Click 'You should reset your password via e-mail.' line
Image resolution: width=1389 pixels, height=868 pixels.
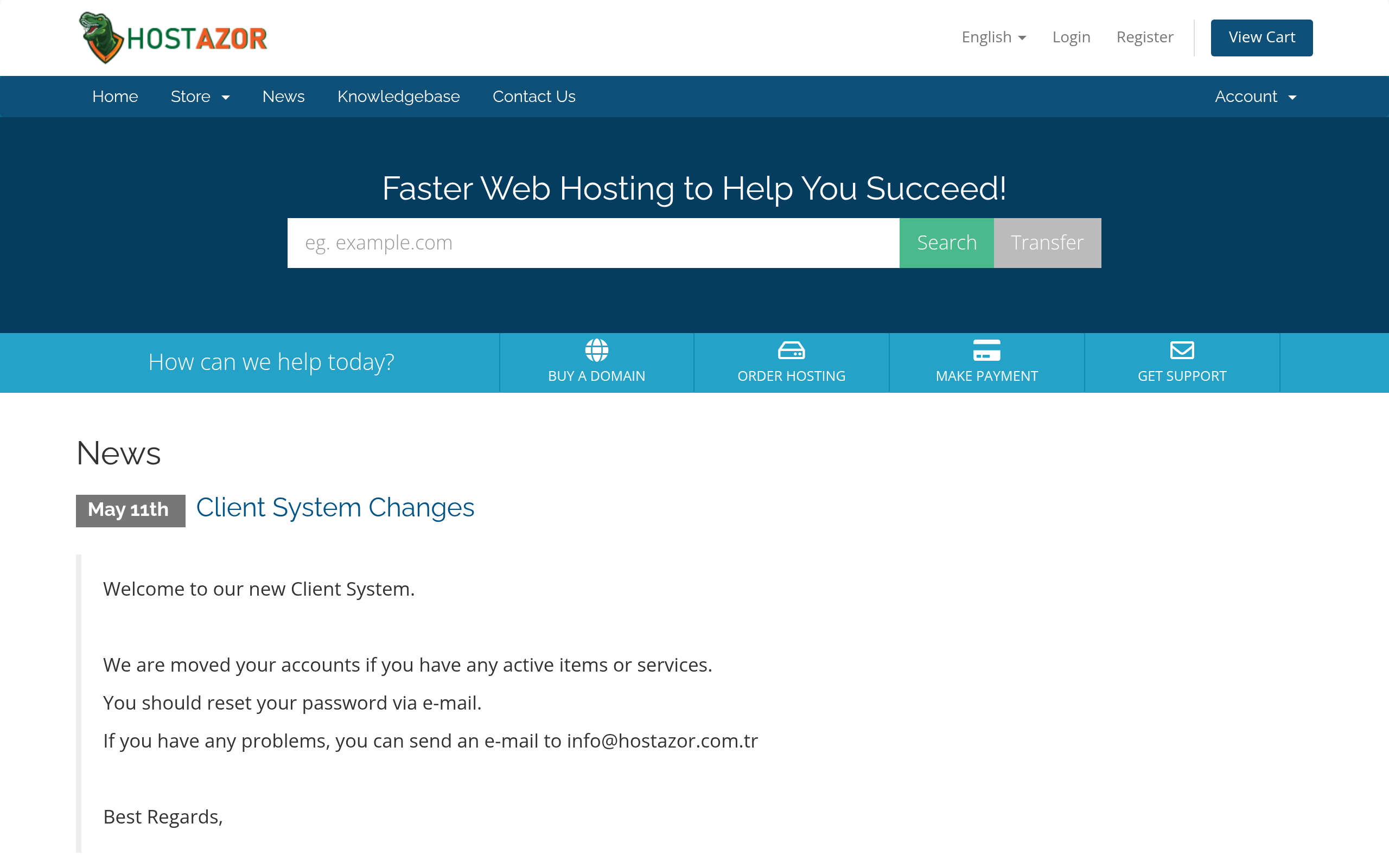pyautogui.click(x=292, y=703)
